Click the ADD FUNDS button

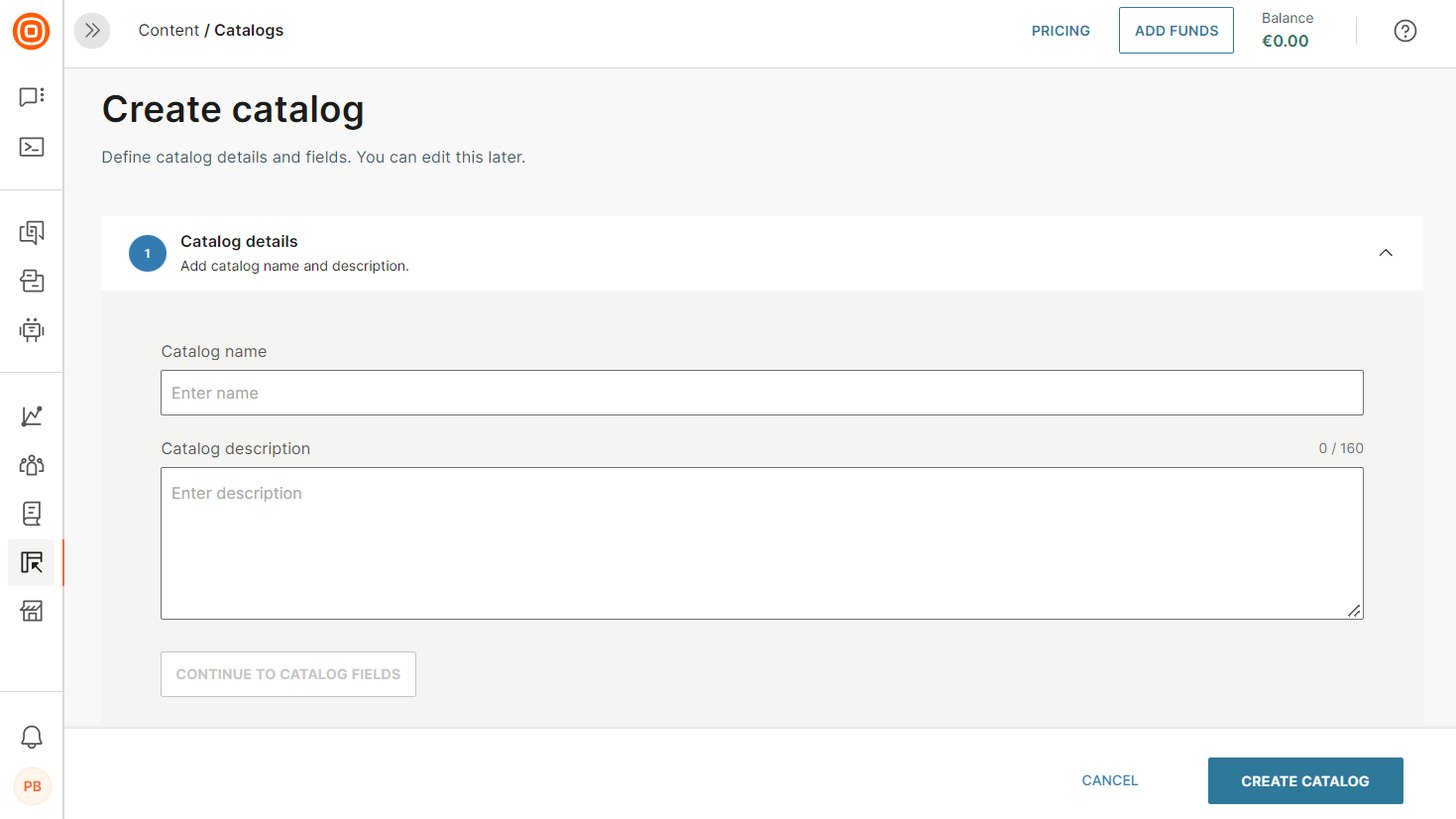1176,30
